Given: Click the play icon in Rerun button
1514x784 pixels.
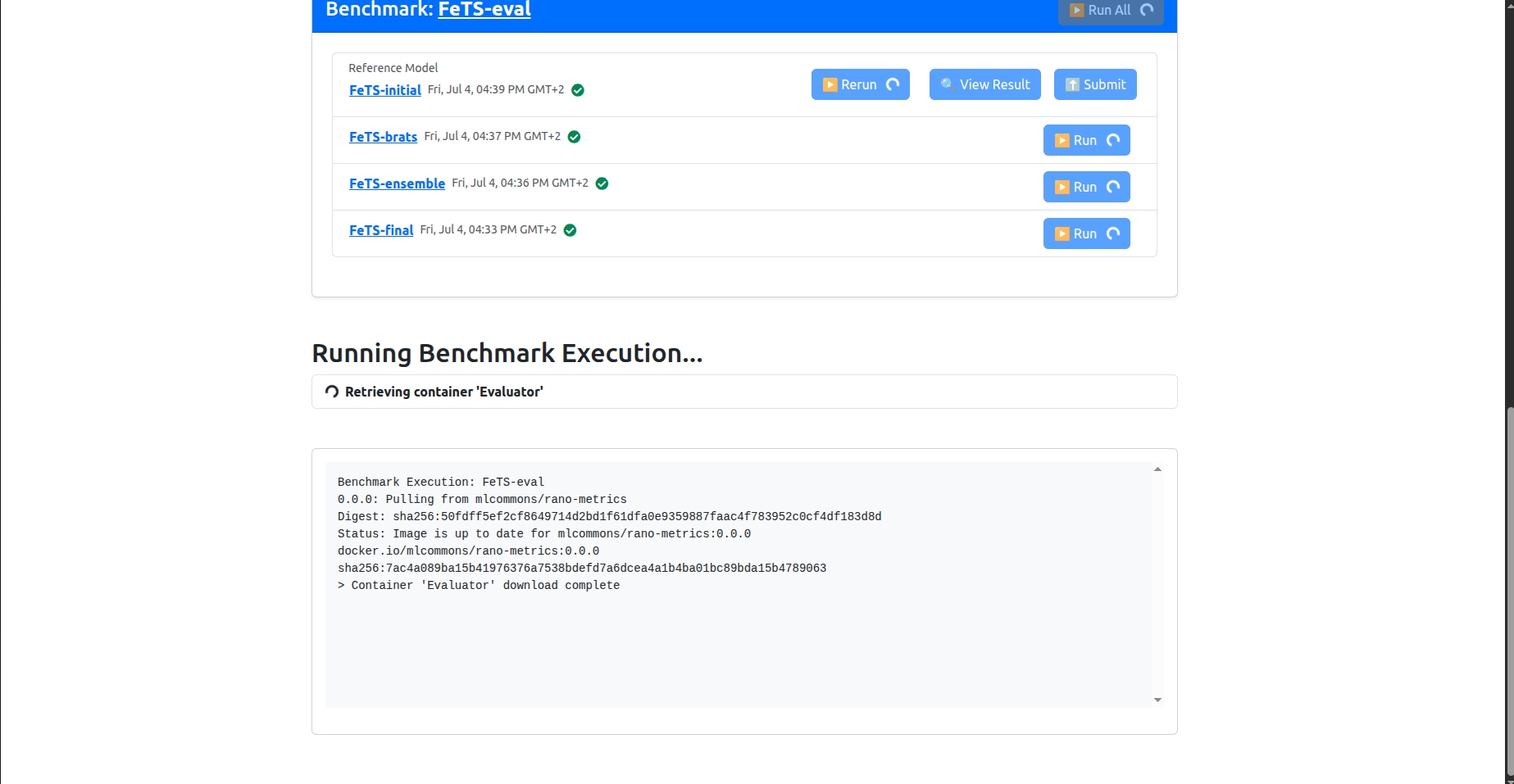Looking at the screenshot, I should coord(830,84).
